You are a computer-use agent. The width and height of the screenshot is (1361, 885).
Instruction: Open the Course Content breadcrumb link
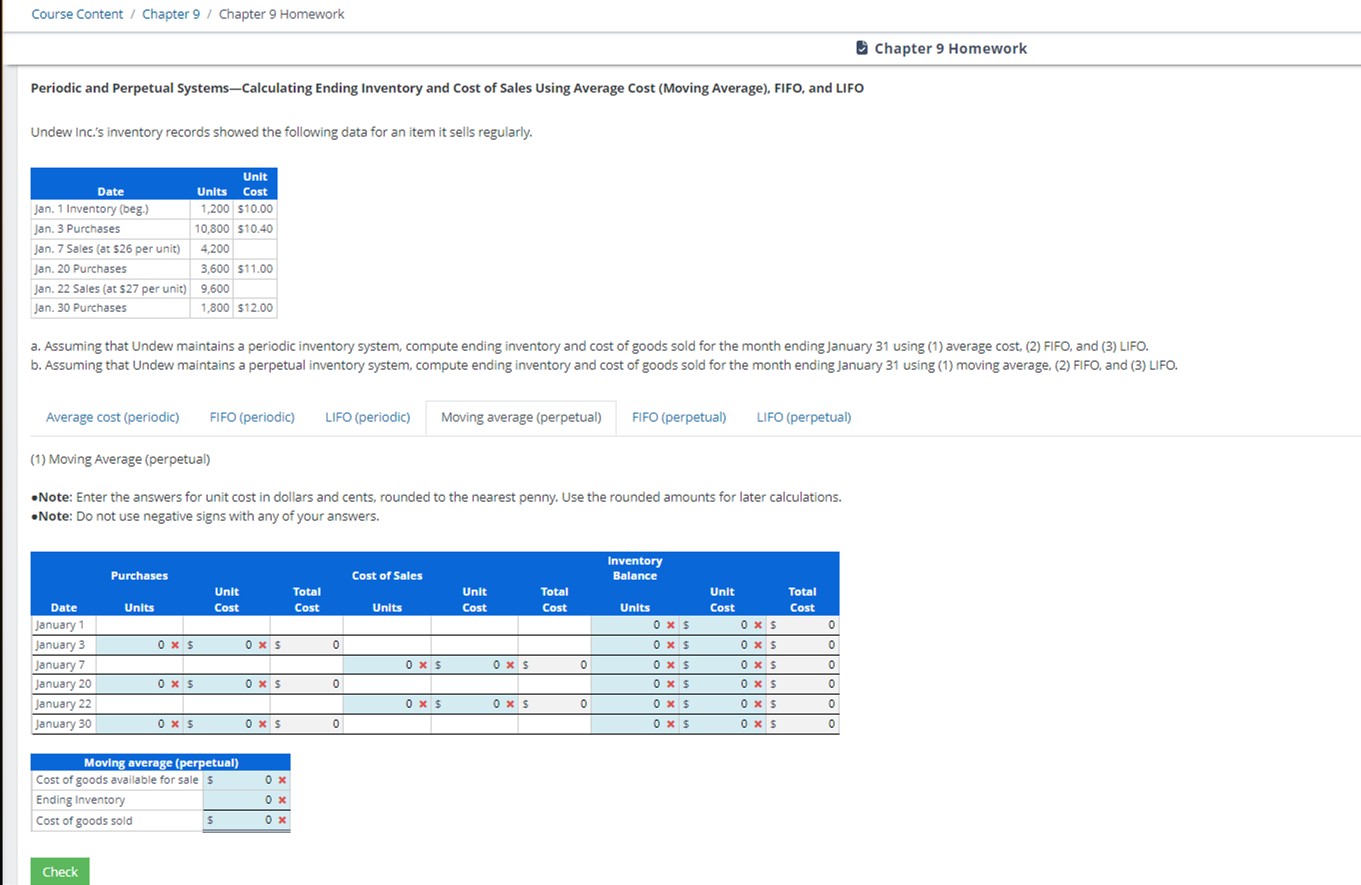pos(77,14)
